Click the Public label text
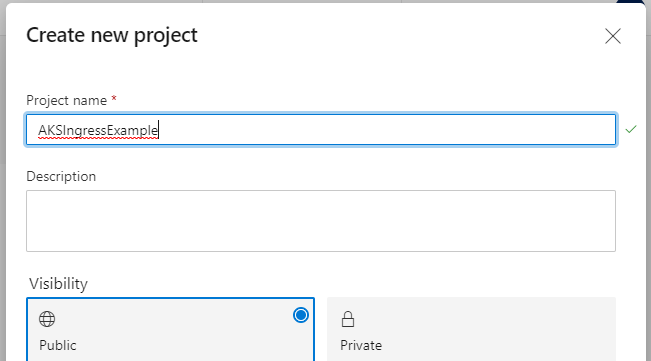 click(x=58, y=345)
